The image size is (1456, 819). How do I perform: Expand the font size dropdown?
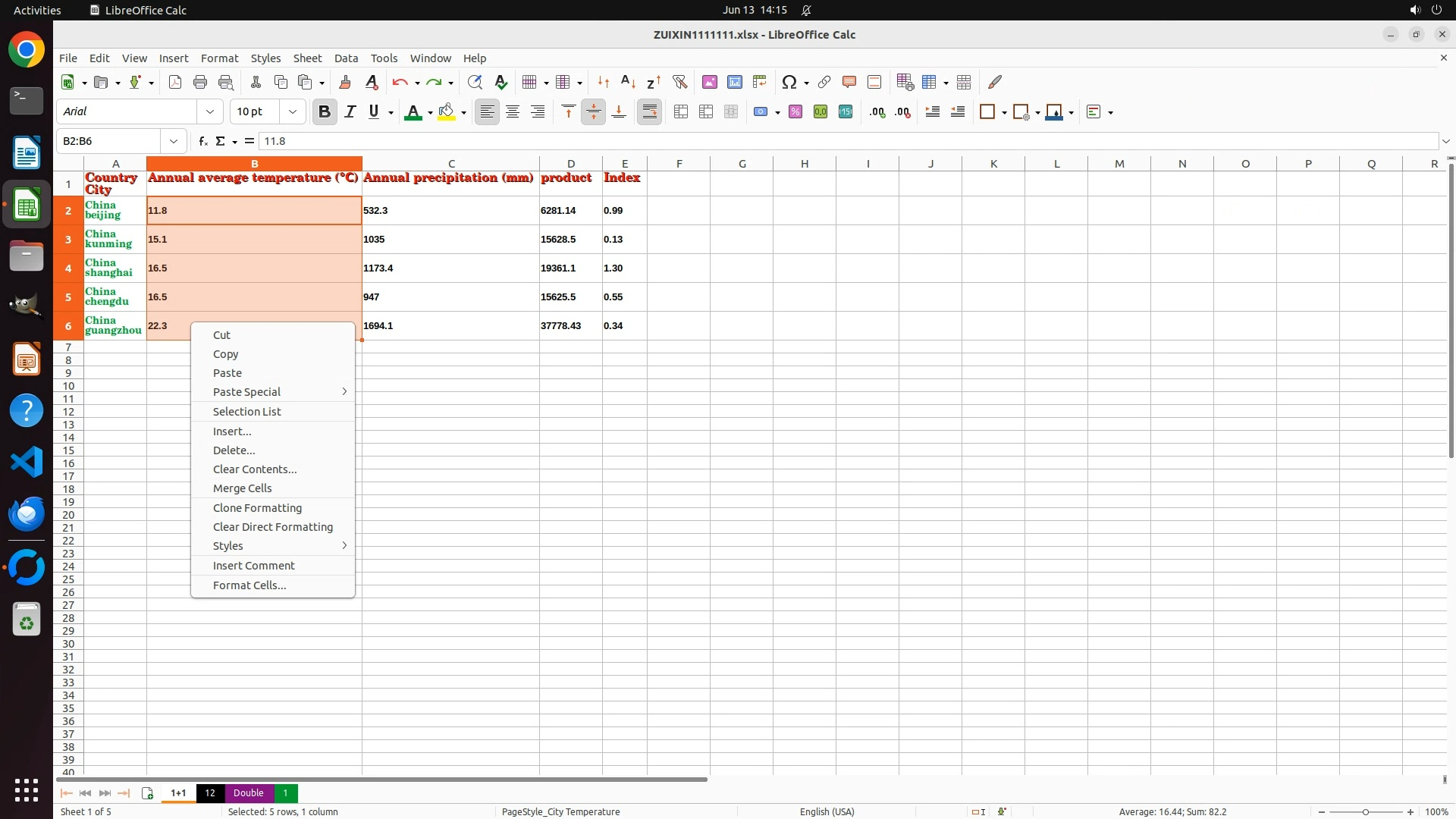pos(292,111)
